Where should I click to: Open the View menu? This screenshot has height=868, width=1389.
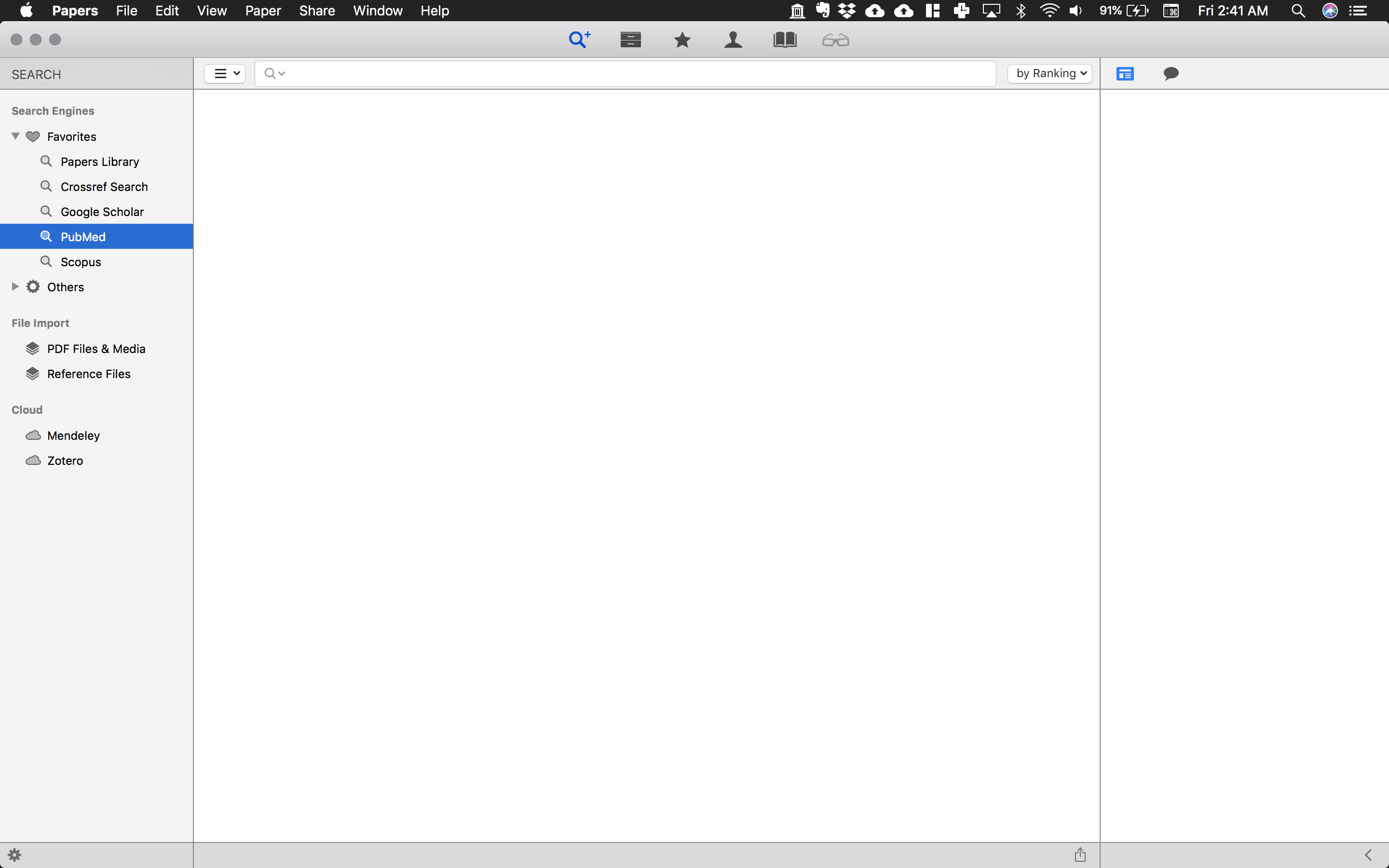pos(212,10)
